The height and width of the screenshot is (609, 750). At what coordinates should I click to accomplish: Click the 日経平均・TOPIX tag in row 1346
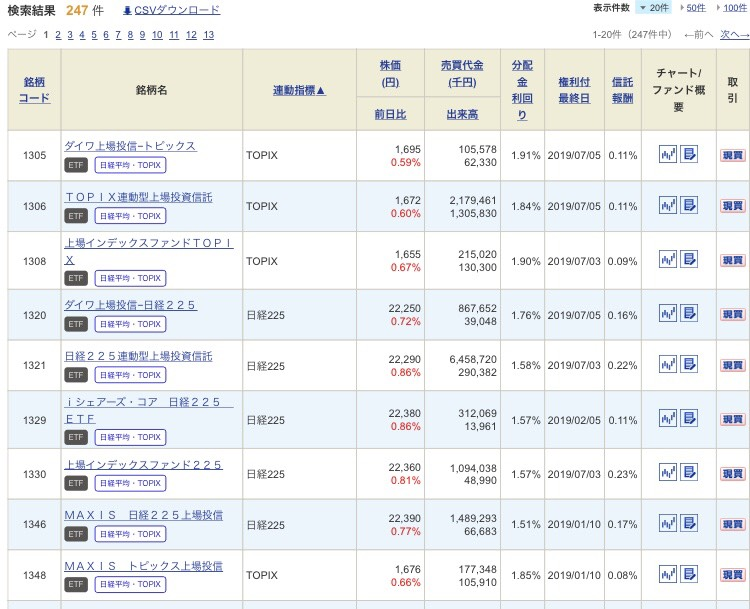pyautogui.click(x=131, y=534)
